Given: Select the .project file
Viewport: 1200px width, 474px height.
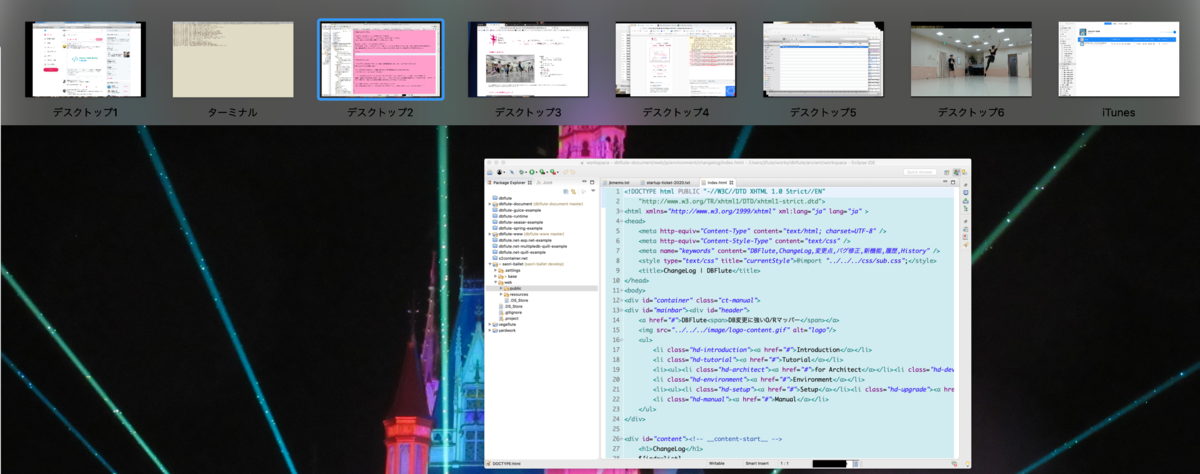Looking at the screenshot, I should point(511,318).
